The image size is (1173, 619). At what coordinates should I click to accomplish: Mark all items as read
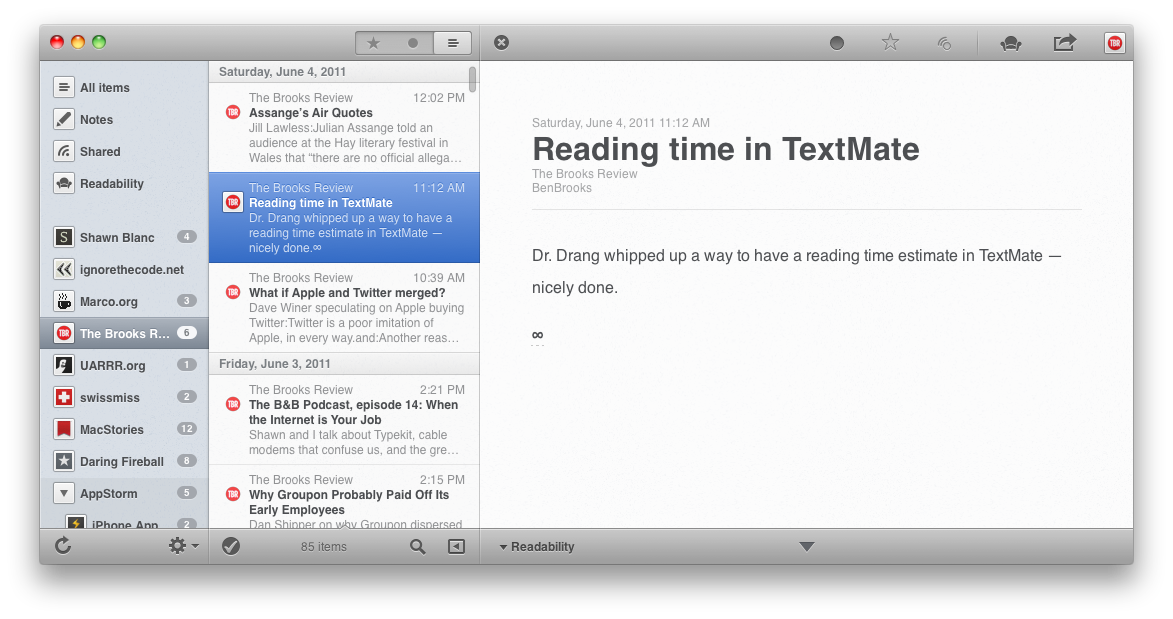(x=231, y=547)
